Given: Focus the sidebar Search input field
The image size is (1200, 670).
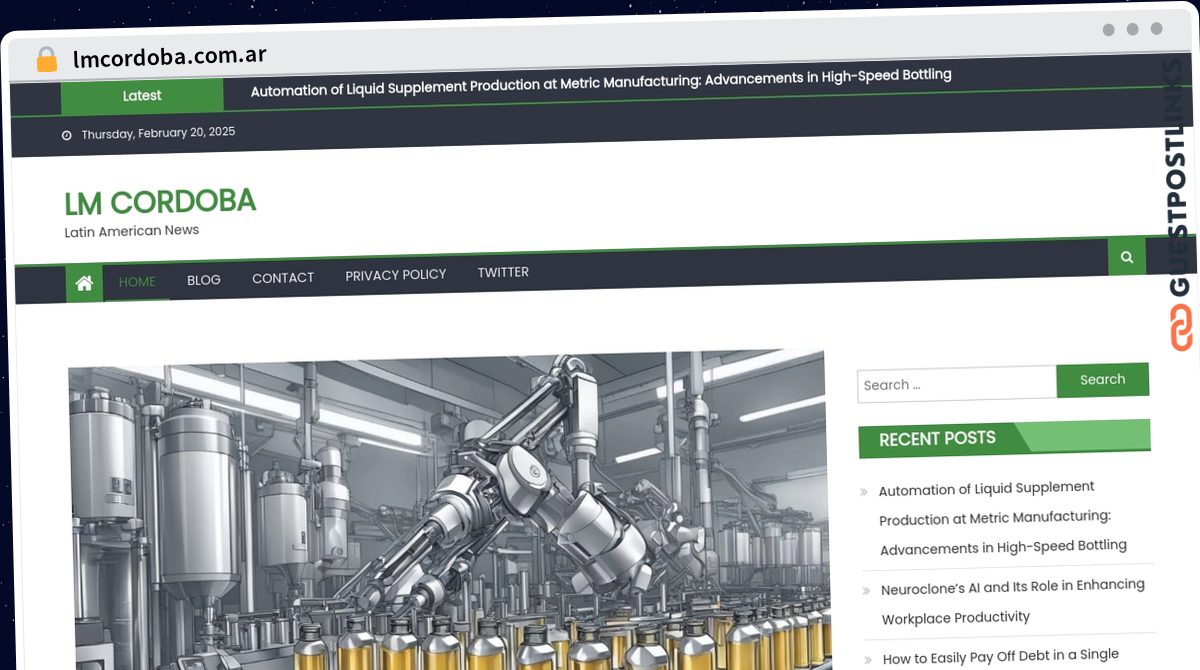Looking at the screenshot, I should click(956, 384).
